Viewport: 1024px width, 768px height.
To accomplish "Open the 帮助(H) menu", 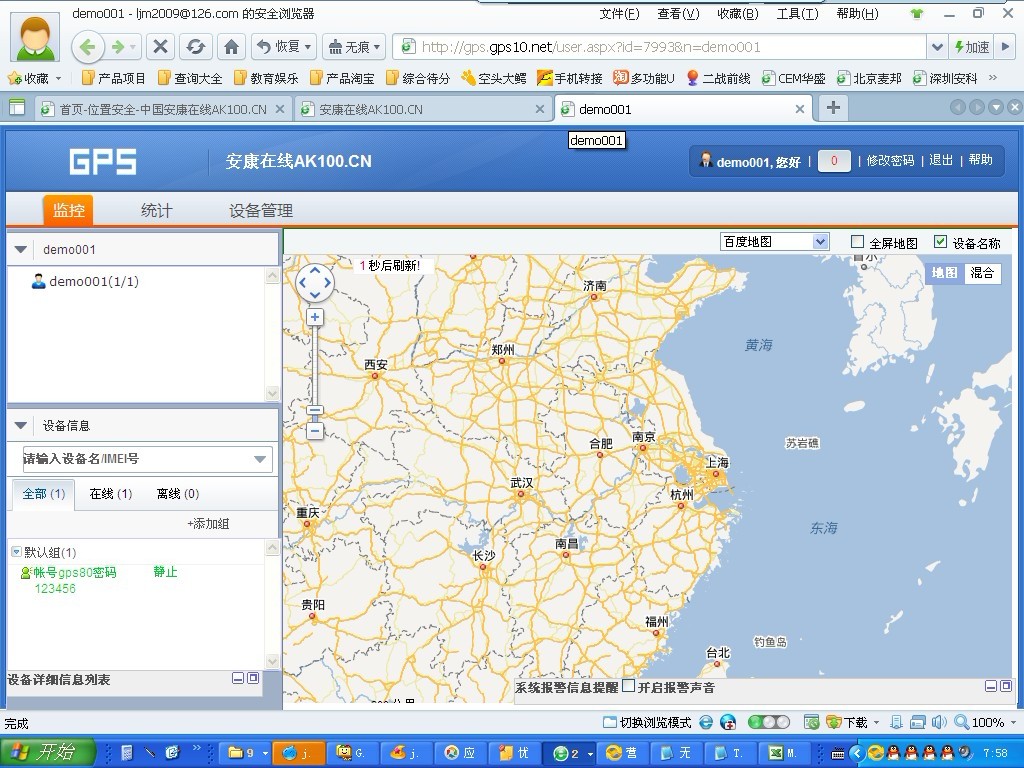I will pyautogui.click(x=857, y=14).
